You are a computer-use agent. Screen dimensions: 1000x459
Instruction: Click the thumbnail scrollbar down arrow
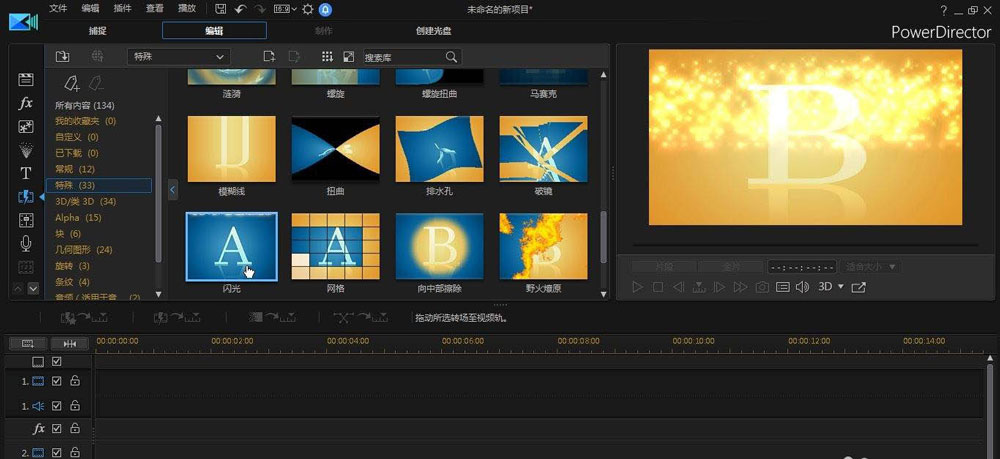603,294
